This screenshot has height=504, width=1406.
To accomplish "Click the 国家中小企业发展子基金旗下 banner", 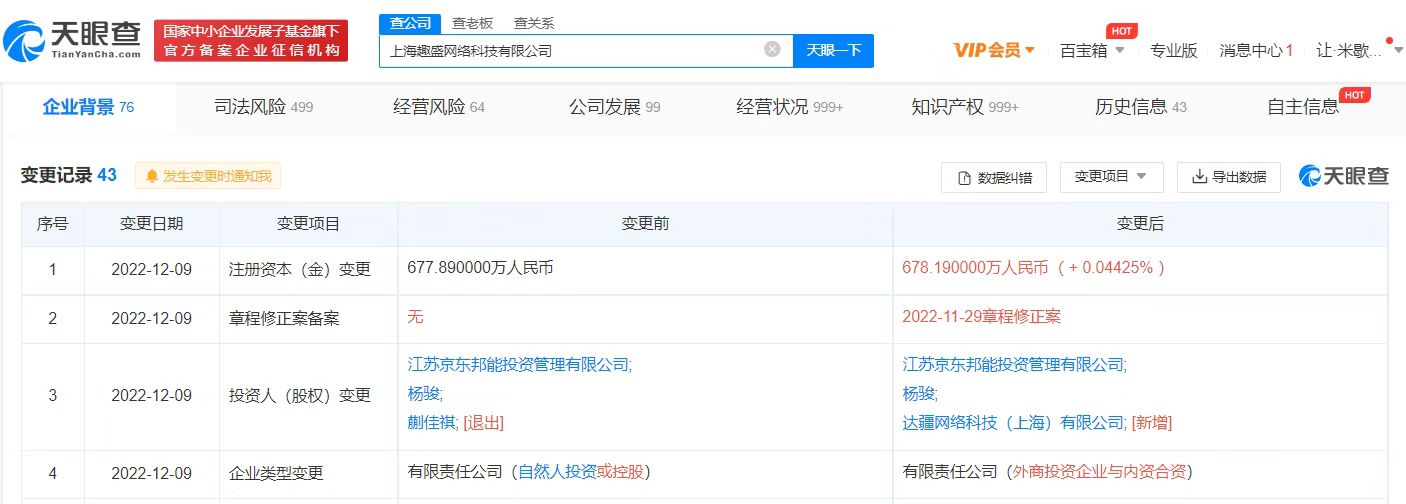I will point(251,40).
